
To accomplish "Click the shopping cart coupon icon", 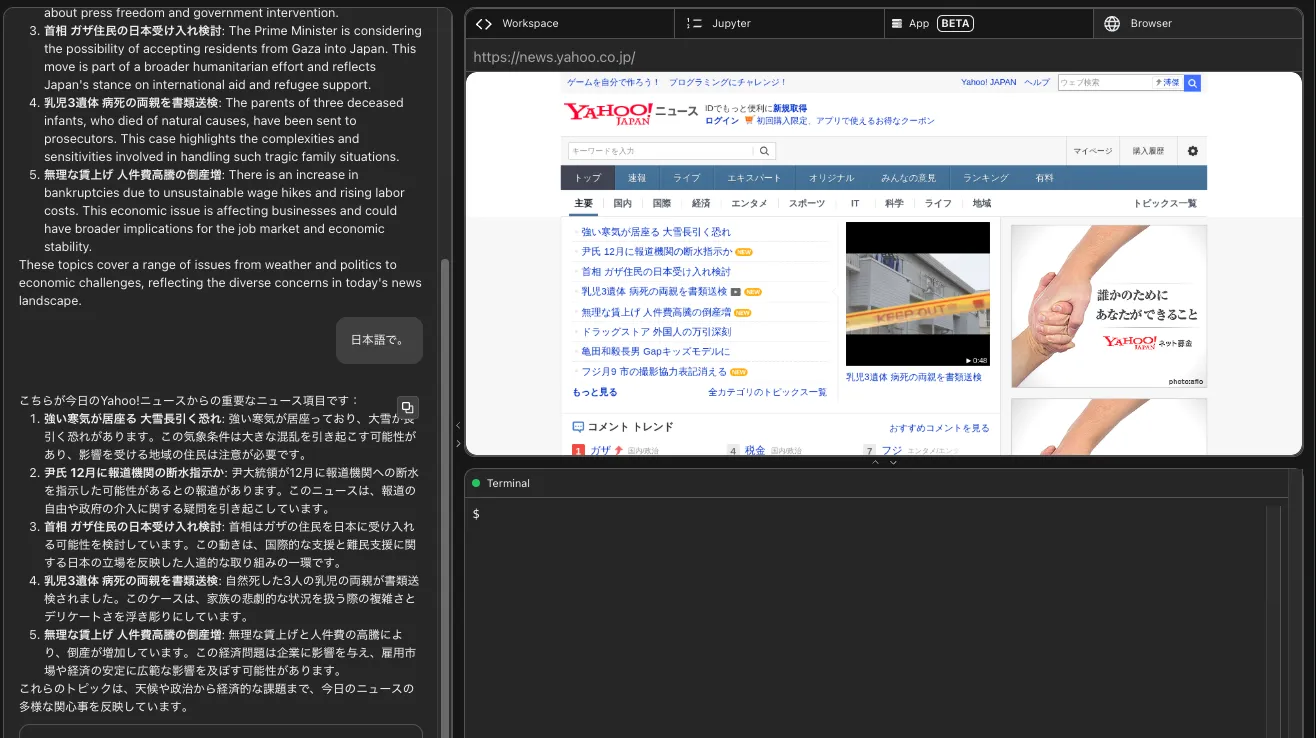I will 749,121.
